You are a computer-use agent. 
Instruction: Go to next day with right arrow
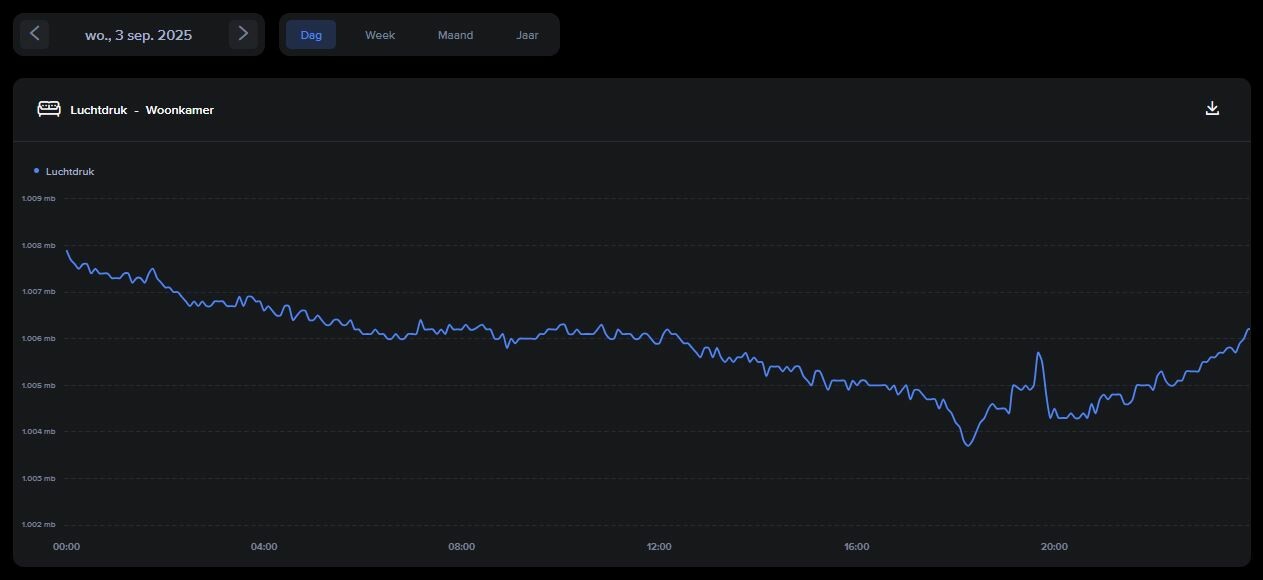(243, 34)
